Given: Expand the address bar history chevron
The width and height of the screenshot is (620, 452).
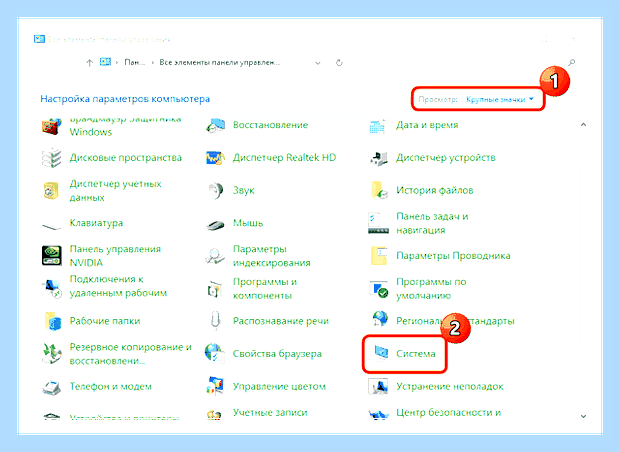Looking at the screenshot, I should pos(318,63).
